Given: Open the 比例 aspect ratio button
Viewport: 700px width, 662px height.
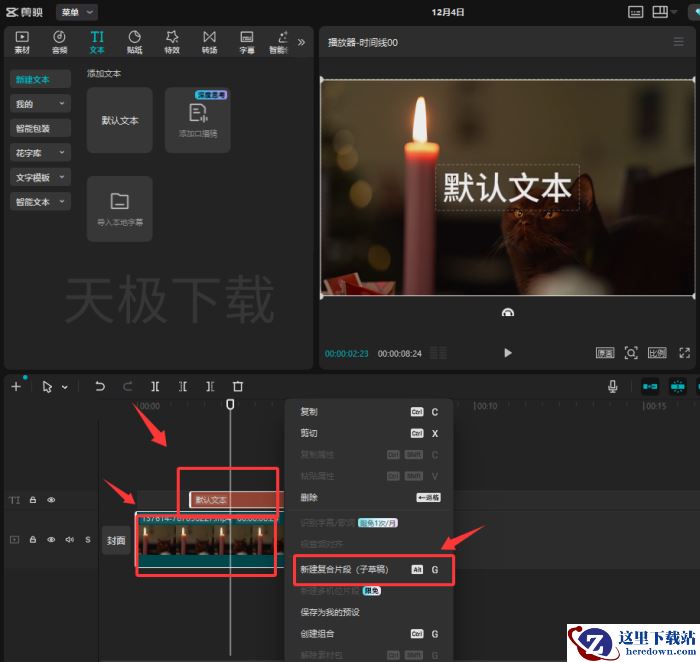Looking at the screenshot, I should click(657, 353).
